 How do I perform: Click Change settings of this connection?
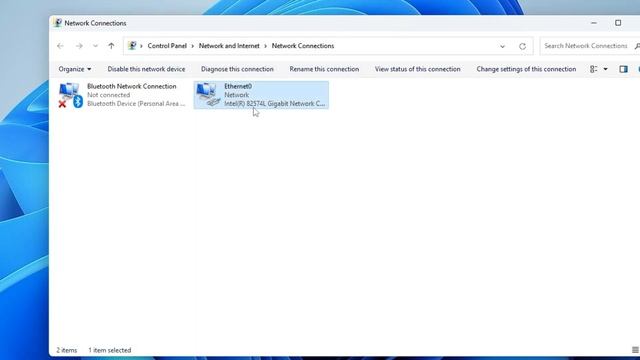coord(526,69)
